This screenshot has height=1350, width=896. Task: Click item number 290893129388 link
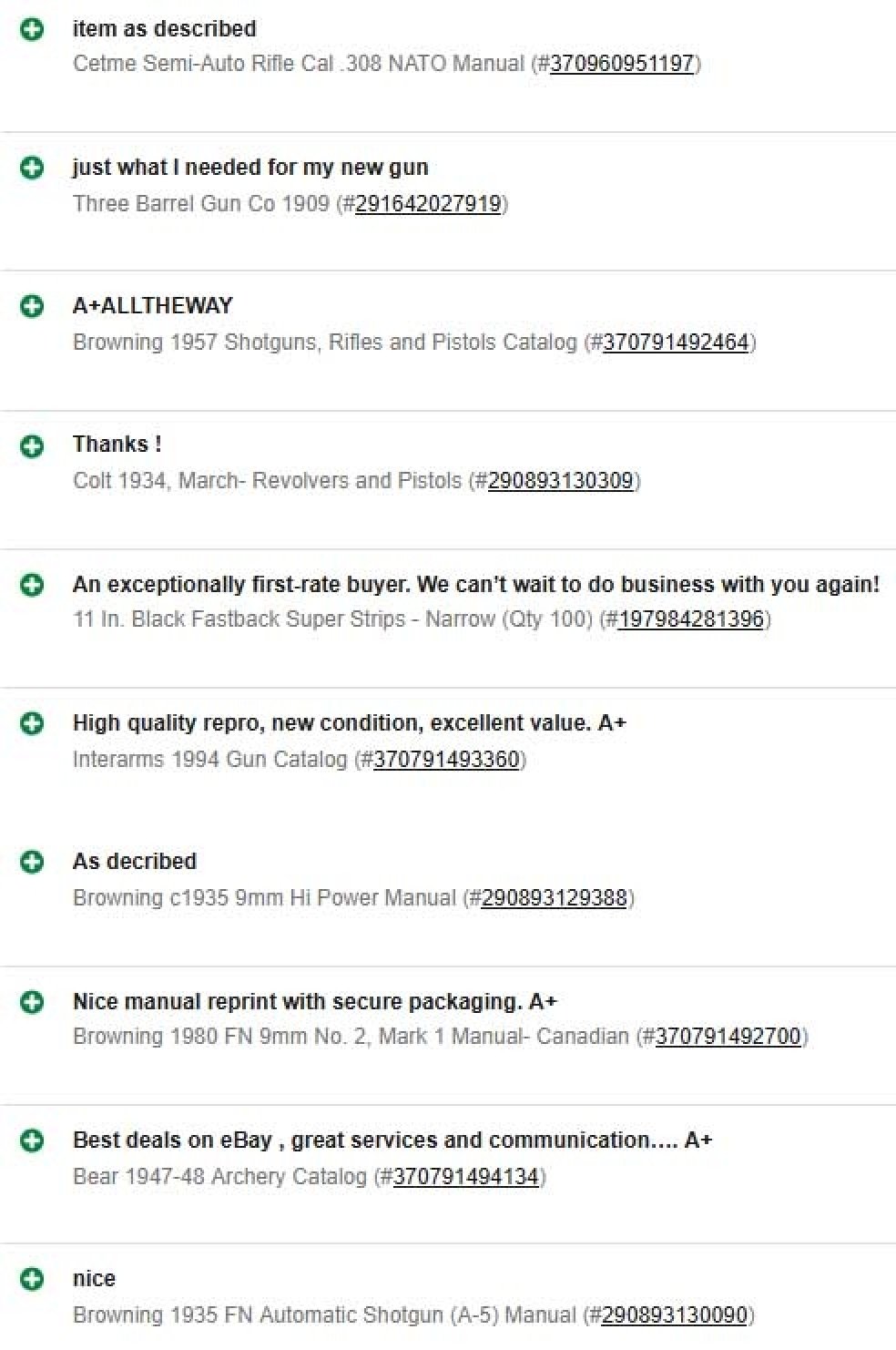554,897
